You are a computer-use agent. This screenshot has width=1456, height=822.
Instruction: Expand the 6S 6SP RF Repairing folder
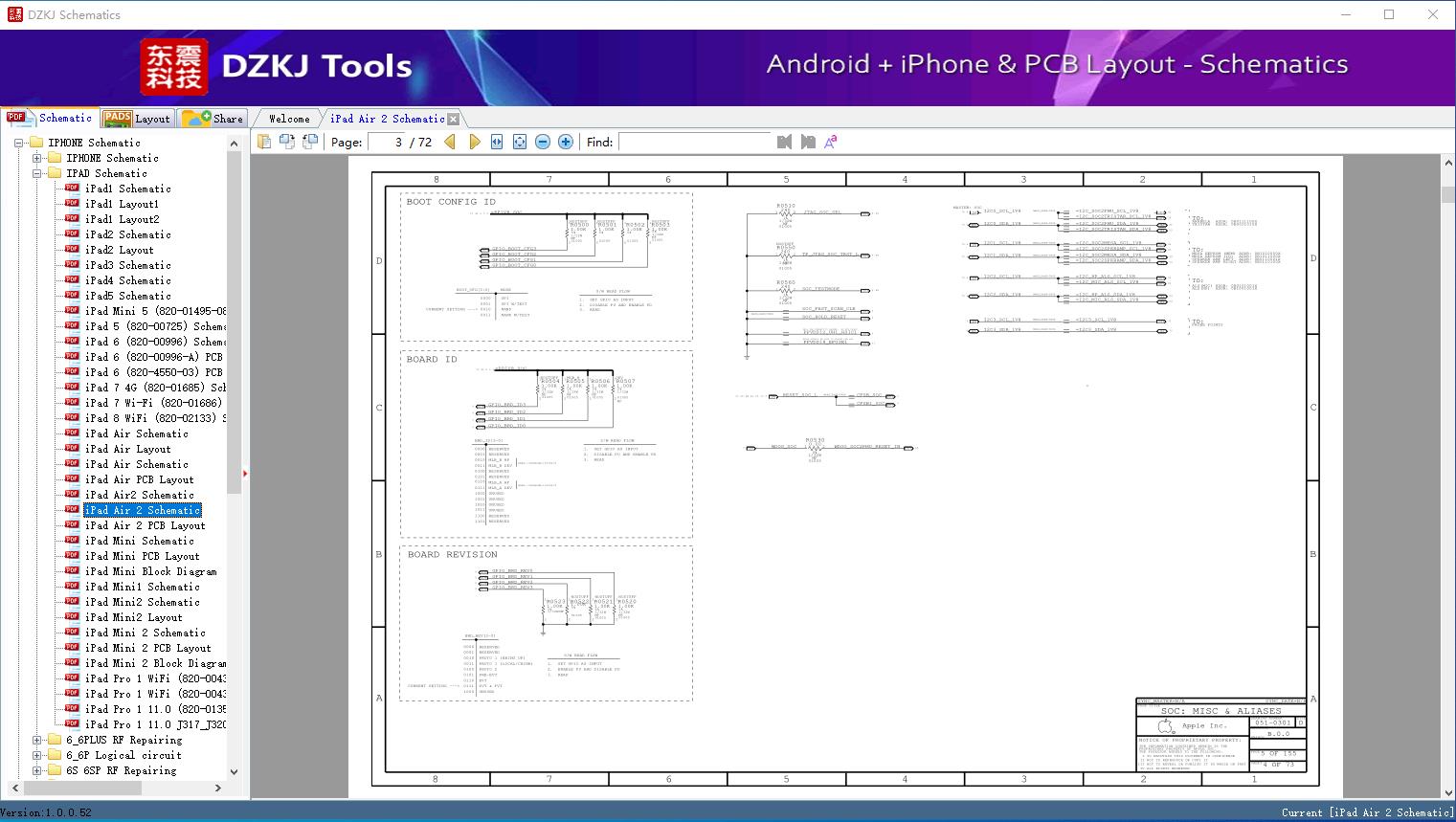click(36, 770)
